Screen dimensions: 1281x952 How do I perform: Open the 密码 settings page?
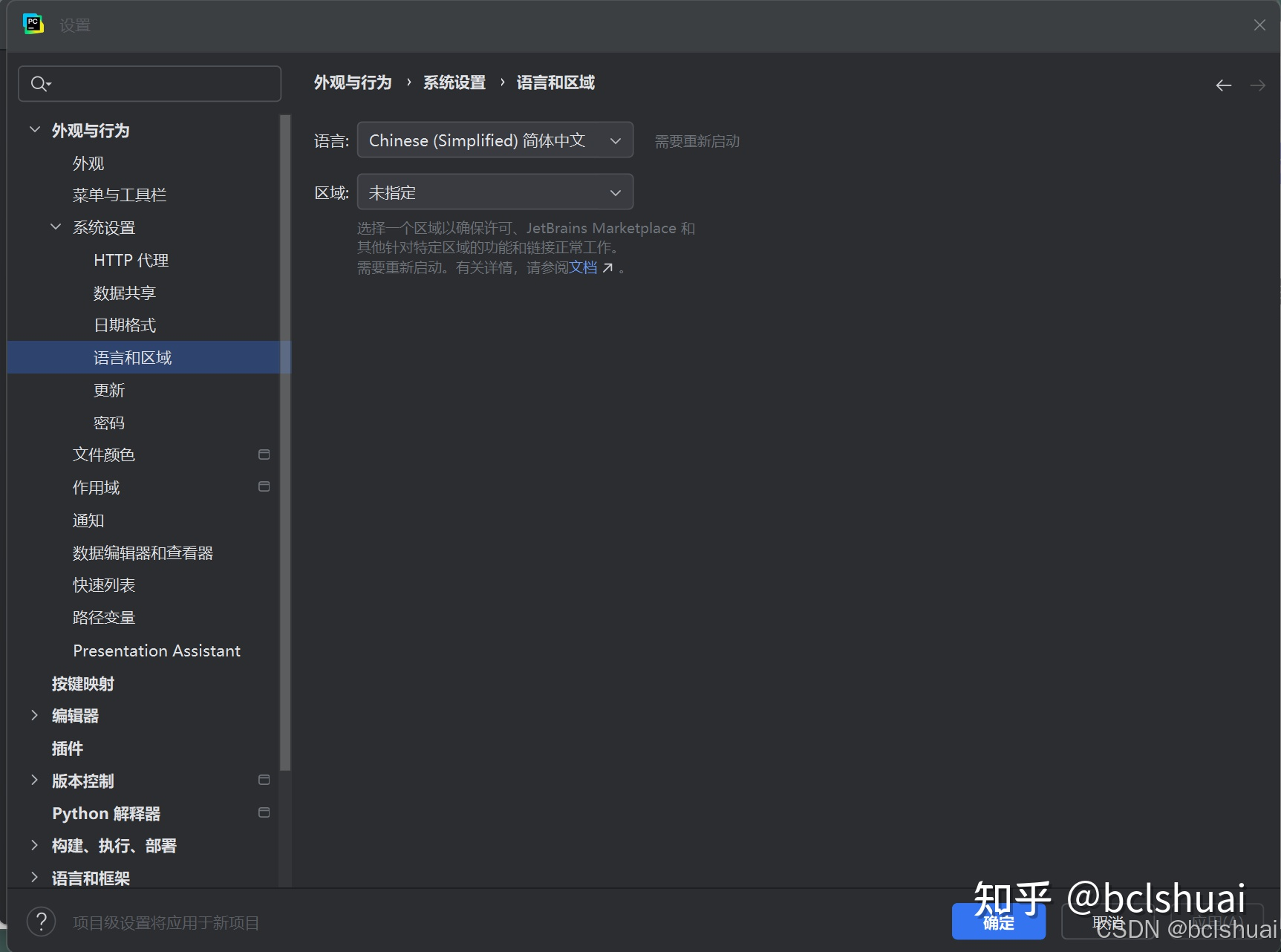tap(109, 423)
